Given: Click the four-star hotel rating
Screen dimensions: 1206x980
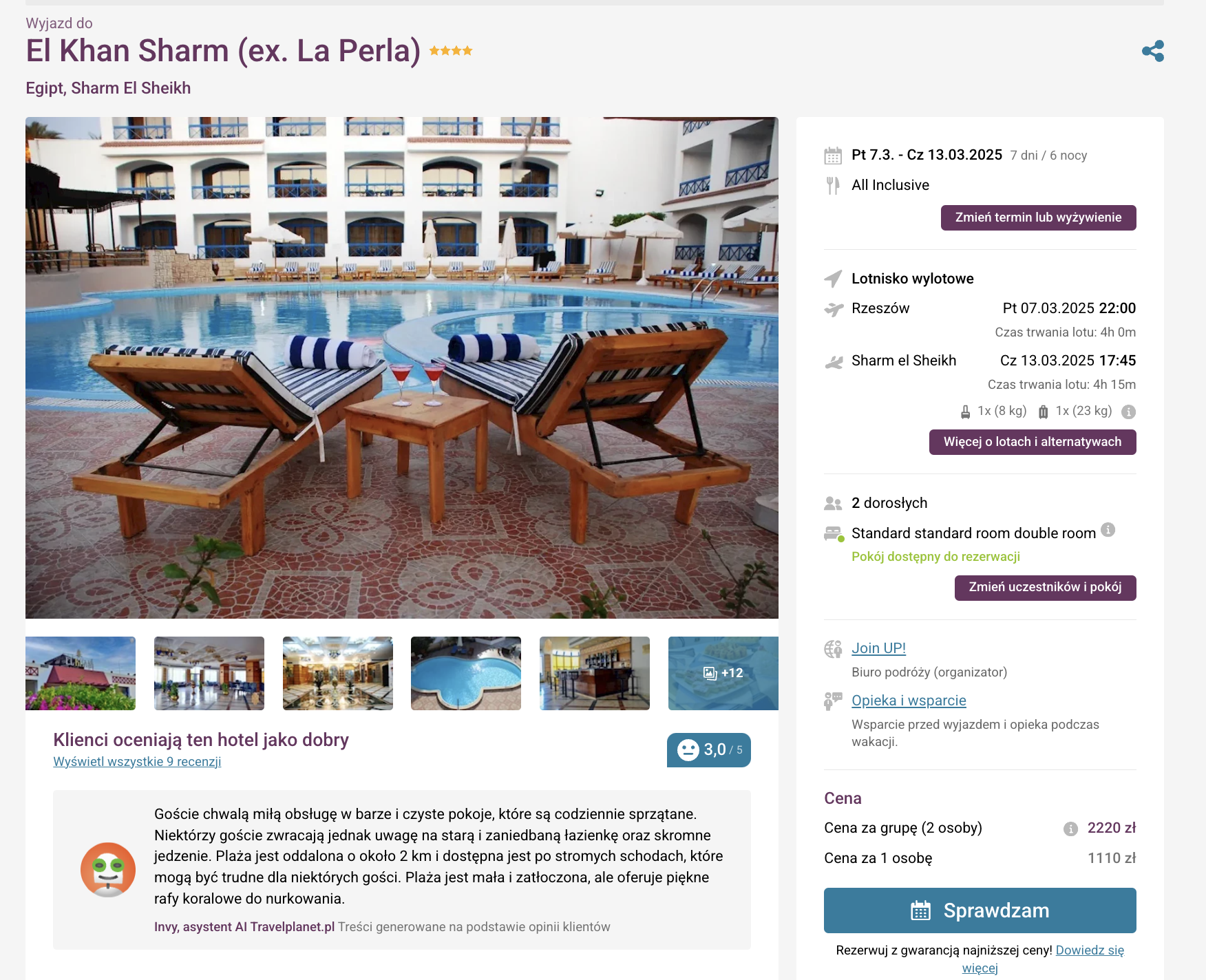Looking at the screenshot, I should click(451, 50).
